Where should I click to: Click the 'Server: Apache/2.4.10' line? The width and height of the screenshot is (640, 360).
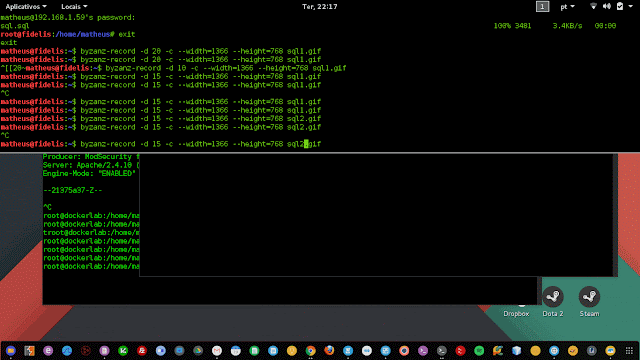point(91,165)
